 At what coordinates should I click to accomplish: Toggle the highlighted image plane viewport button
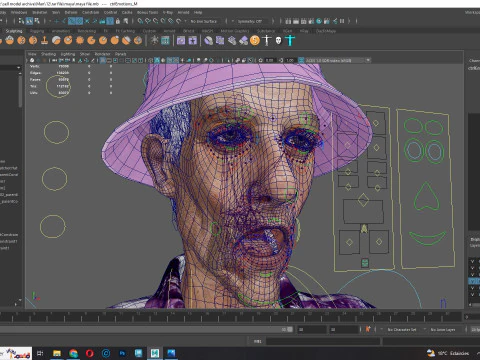(103, 60)
